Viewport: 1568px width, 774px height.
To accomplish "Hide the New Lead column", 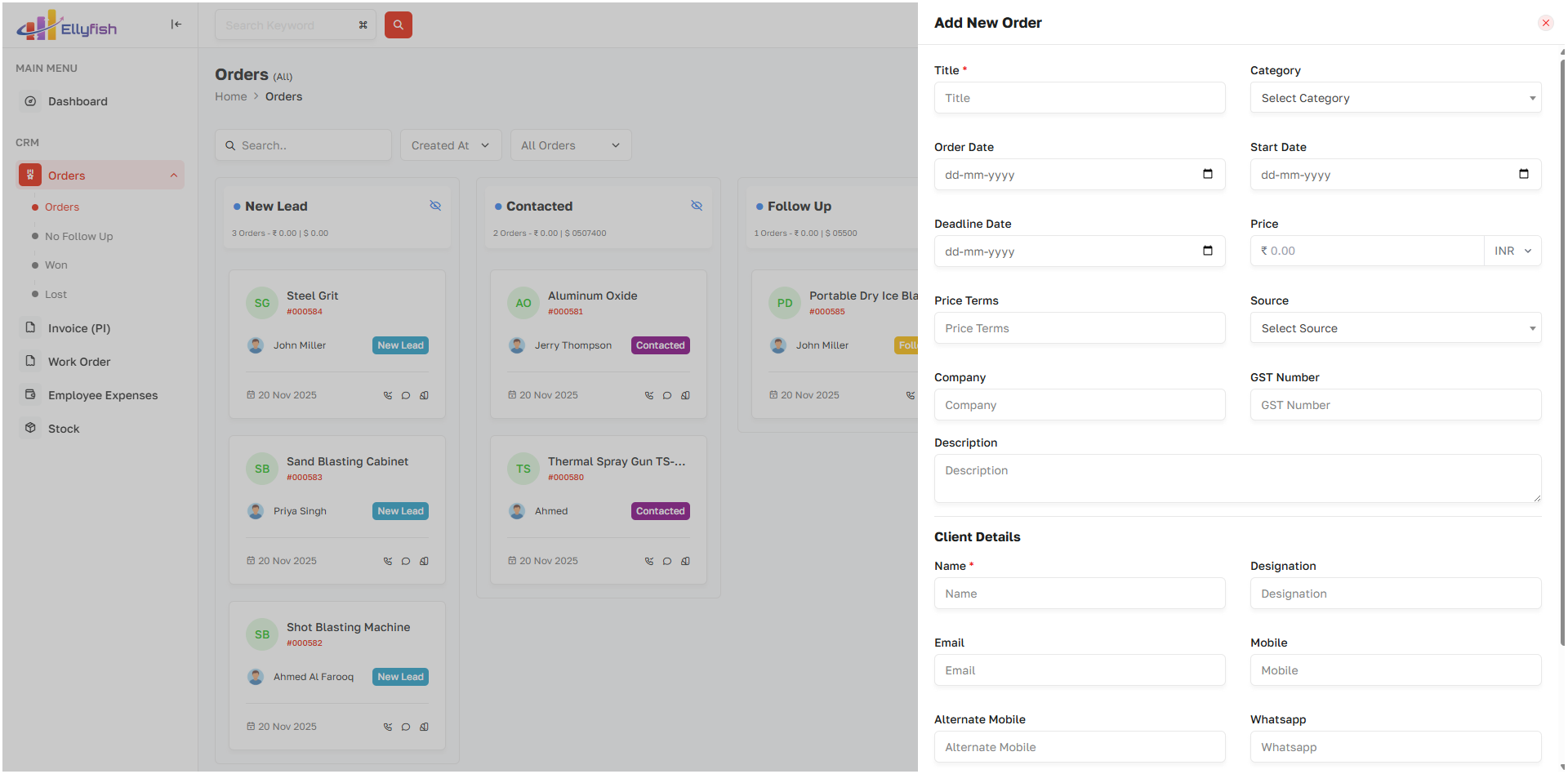I will click(435, 206).
